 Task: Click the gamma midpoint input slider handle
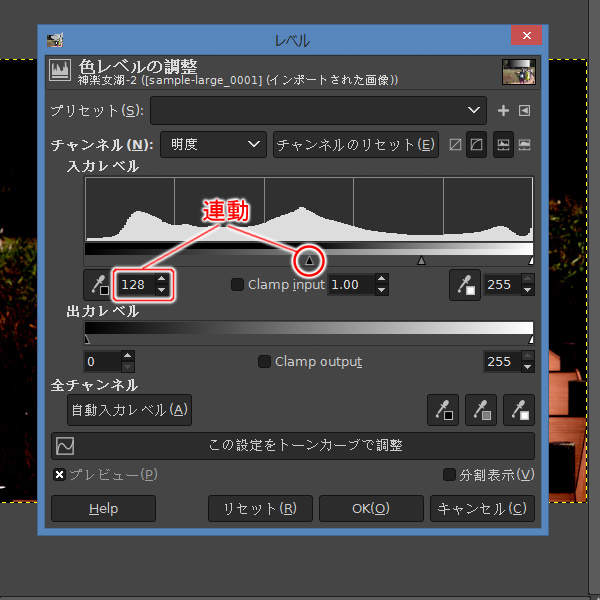(x=421, y=261)
